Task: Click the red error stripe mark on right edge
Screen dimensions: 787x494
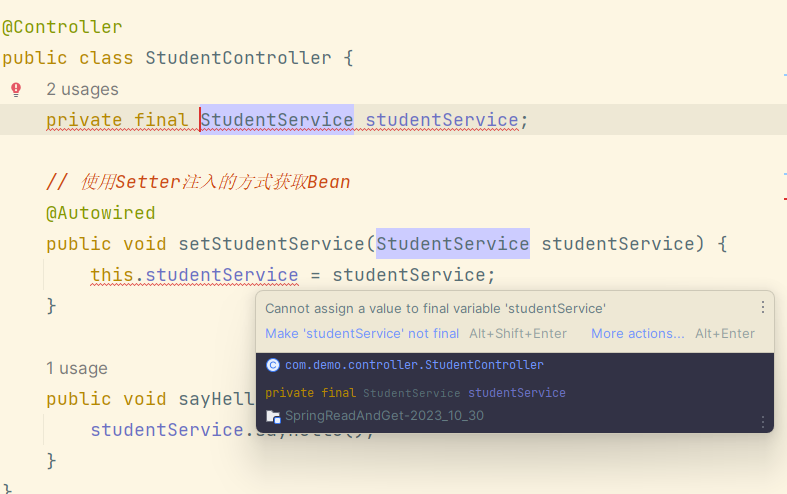Action: (x=783, y=198)
